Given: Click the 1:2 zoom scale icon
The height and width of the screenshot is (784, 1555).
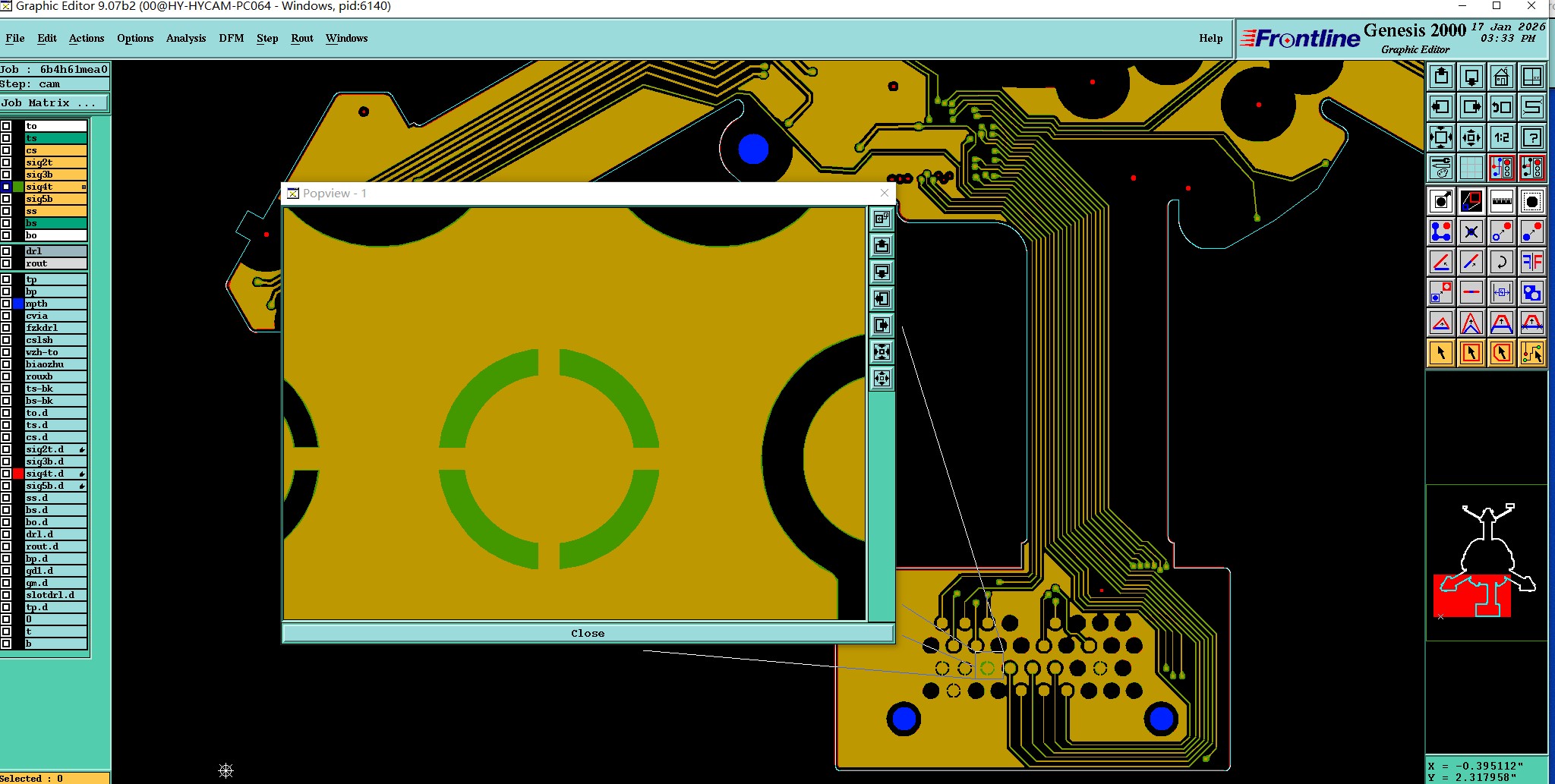Looking at the screenshot, I should 1502,137.
